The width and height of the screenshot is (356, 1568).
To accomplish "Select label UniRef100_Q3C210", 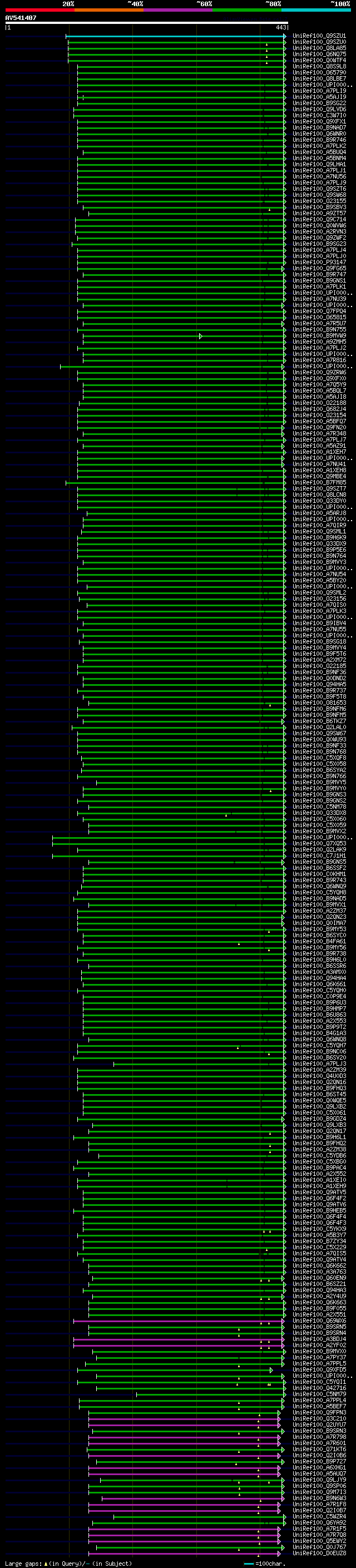I will [x=319, y=1418].
